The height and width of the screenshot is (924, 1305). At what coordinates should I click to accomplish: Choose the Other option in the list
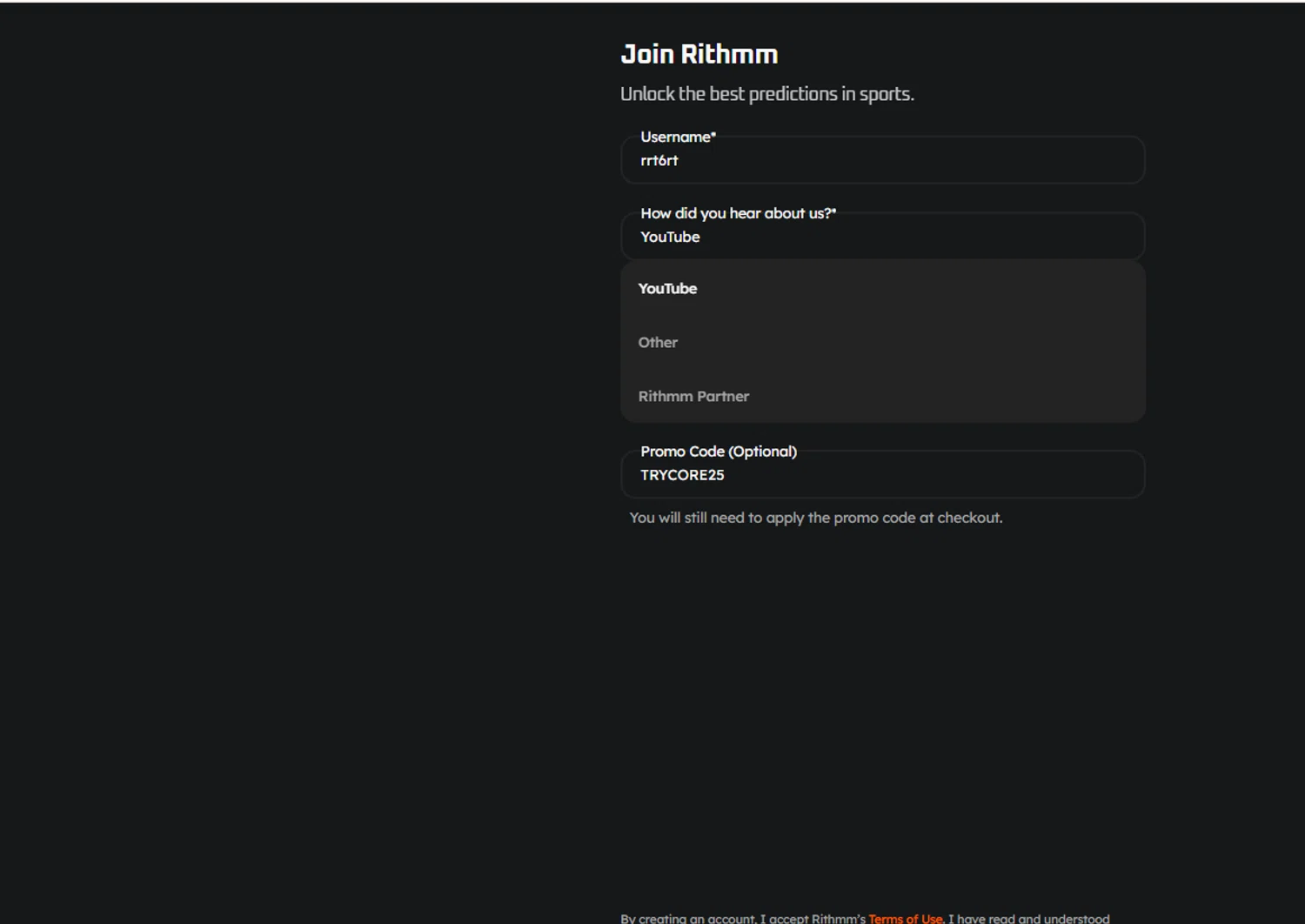tap(882, 343)
